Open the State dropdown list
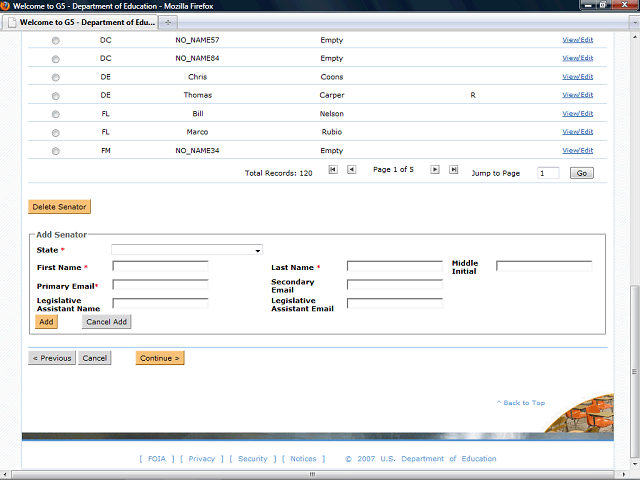 tap(186, 250)
